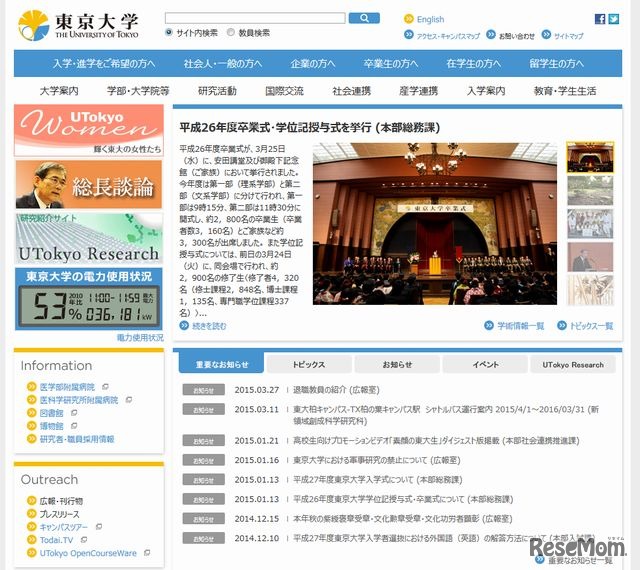This screenshot has height=570, width=640.
Task: Select 教員検索 radio button
Action: (231, 32)
